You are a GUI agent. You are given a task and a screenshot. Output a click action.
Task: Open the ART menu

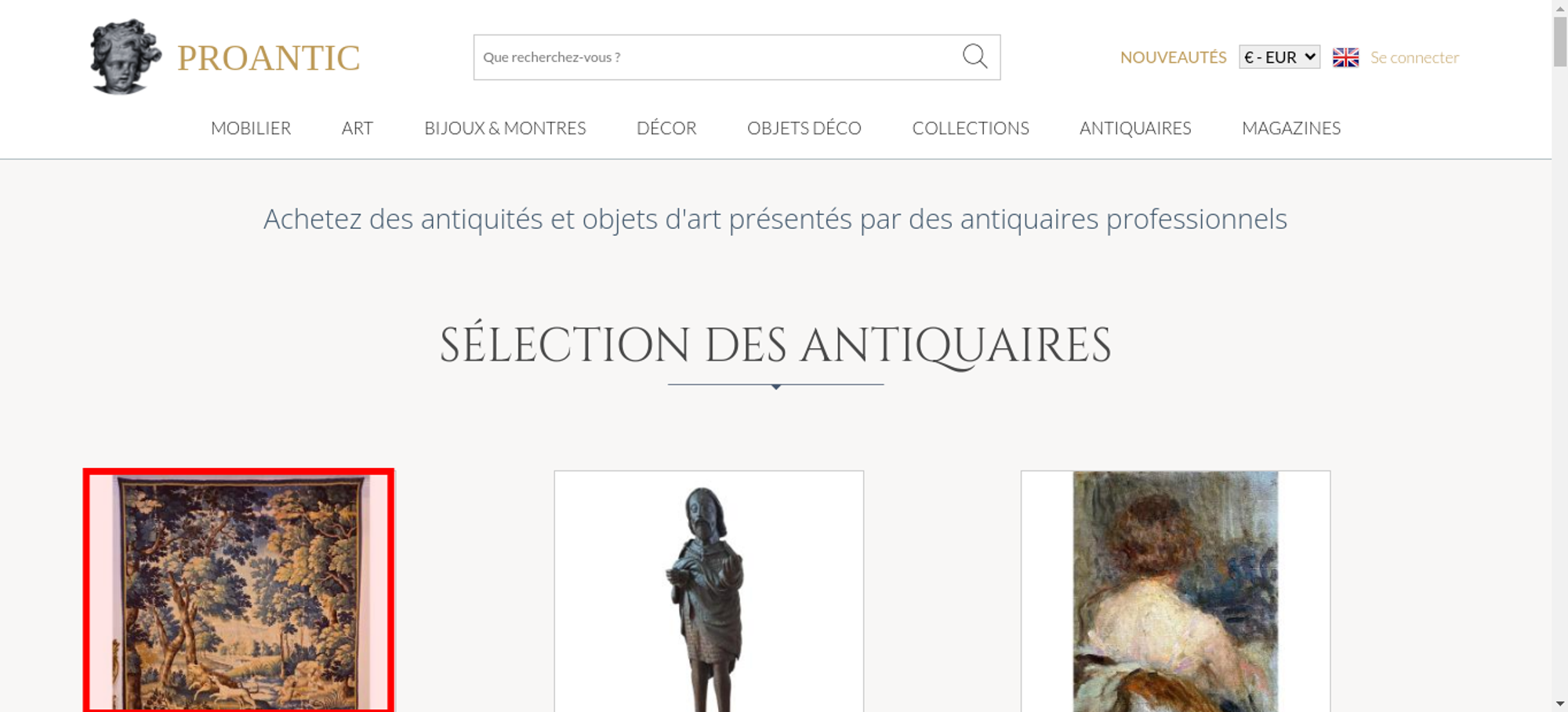point(358,128)
